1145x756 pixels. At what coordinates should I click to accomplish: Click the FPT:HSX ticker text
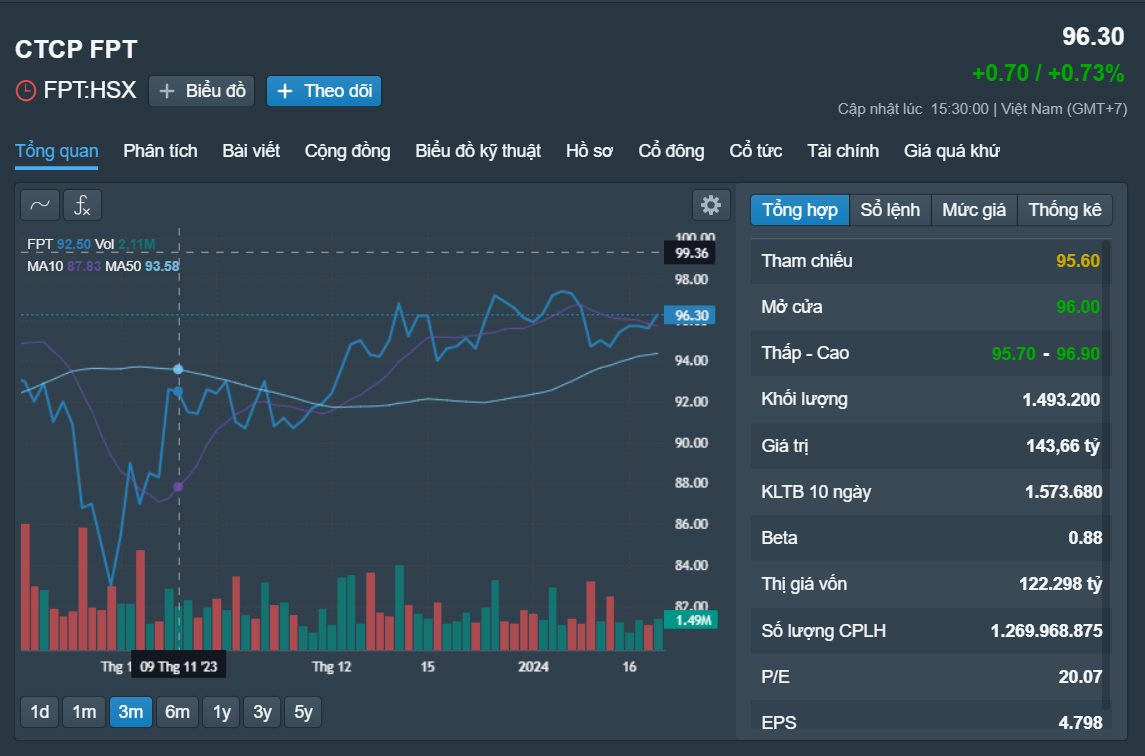(x=90, y=90)
